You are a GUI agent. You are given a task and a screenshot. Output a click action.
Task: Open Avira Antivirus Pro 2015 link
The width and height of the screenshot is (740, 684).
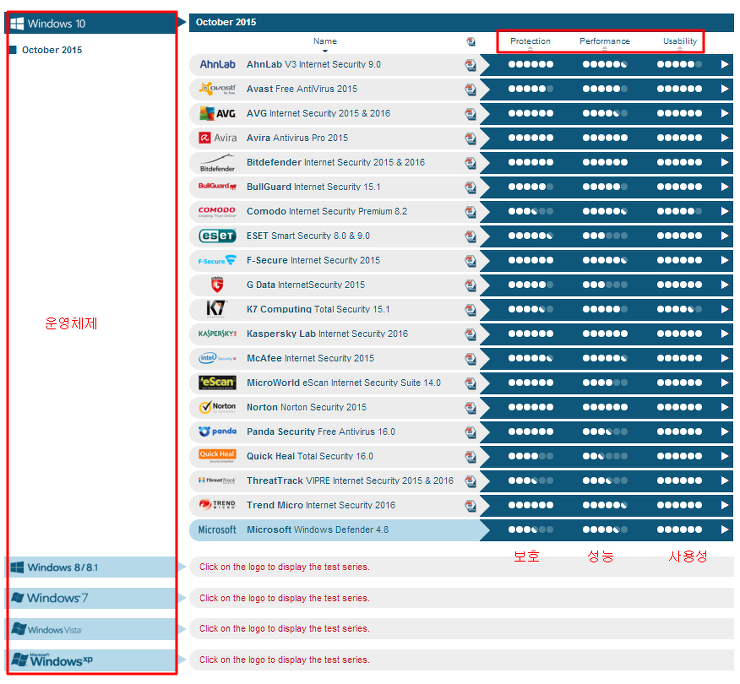[x=297, y=138]
